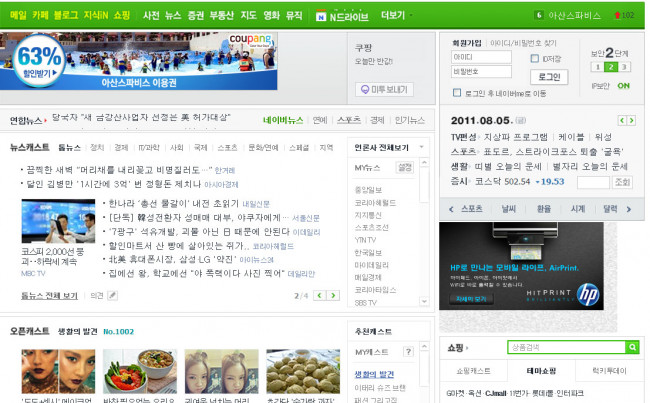
Task: Open 지도 in top navigation
Action: pyautogui.click(x=248, y=15)
